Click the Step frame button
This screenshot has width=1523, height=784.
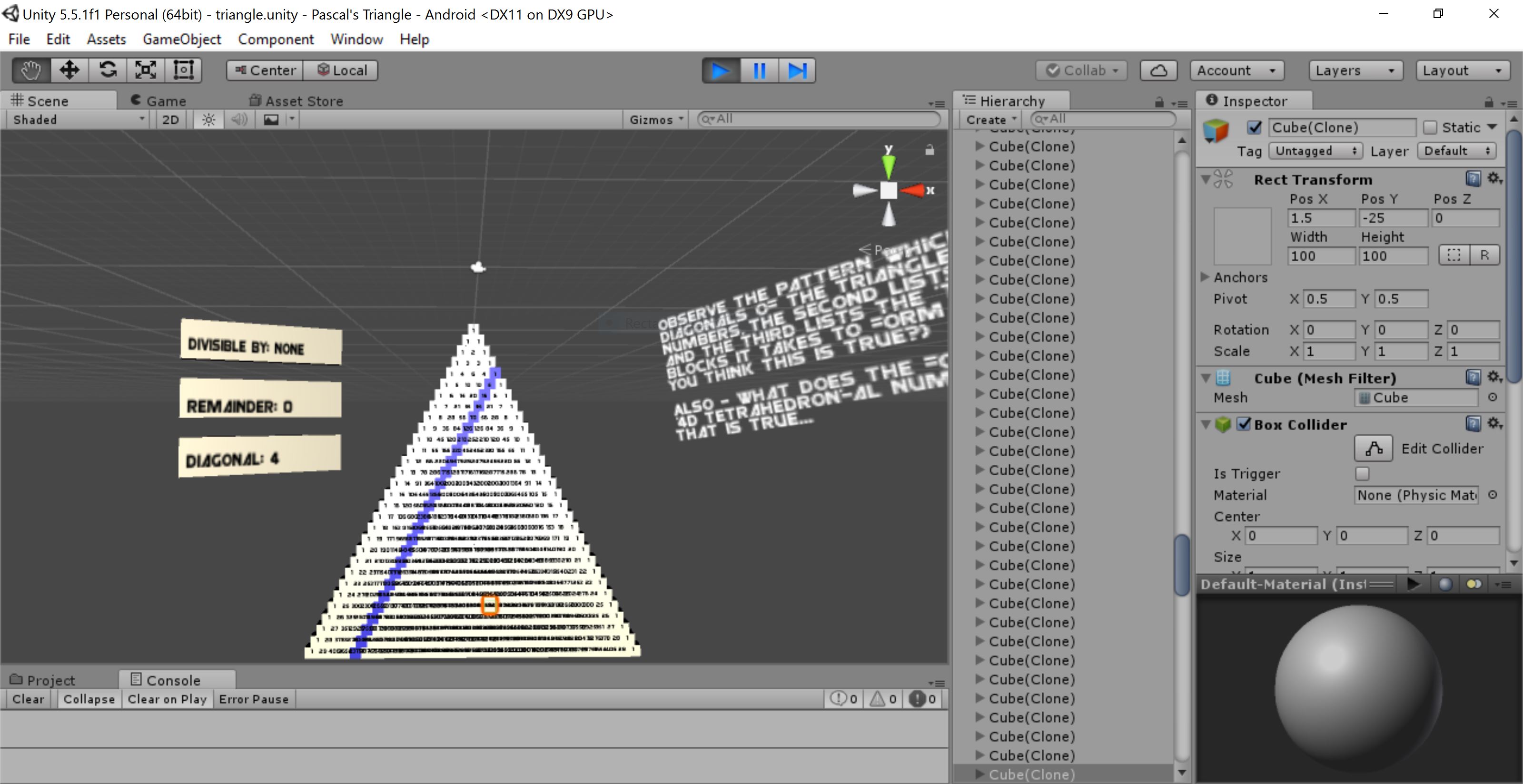(797, 71)
